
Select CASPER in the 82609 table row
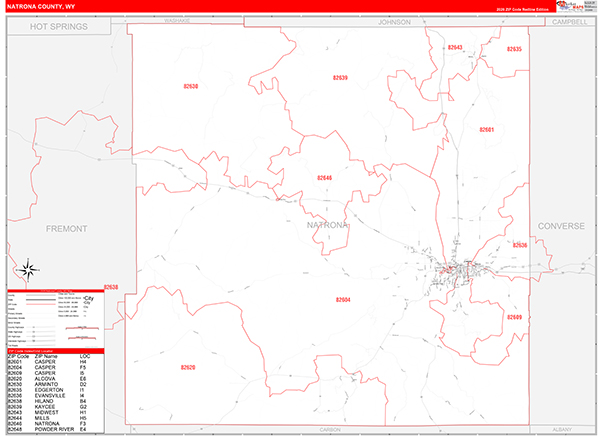click(x=45, y=373)
